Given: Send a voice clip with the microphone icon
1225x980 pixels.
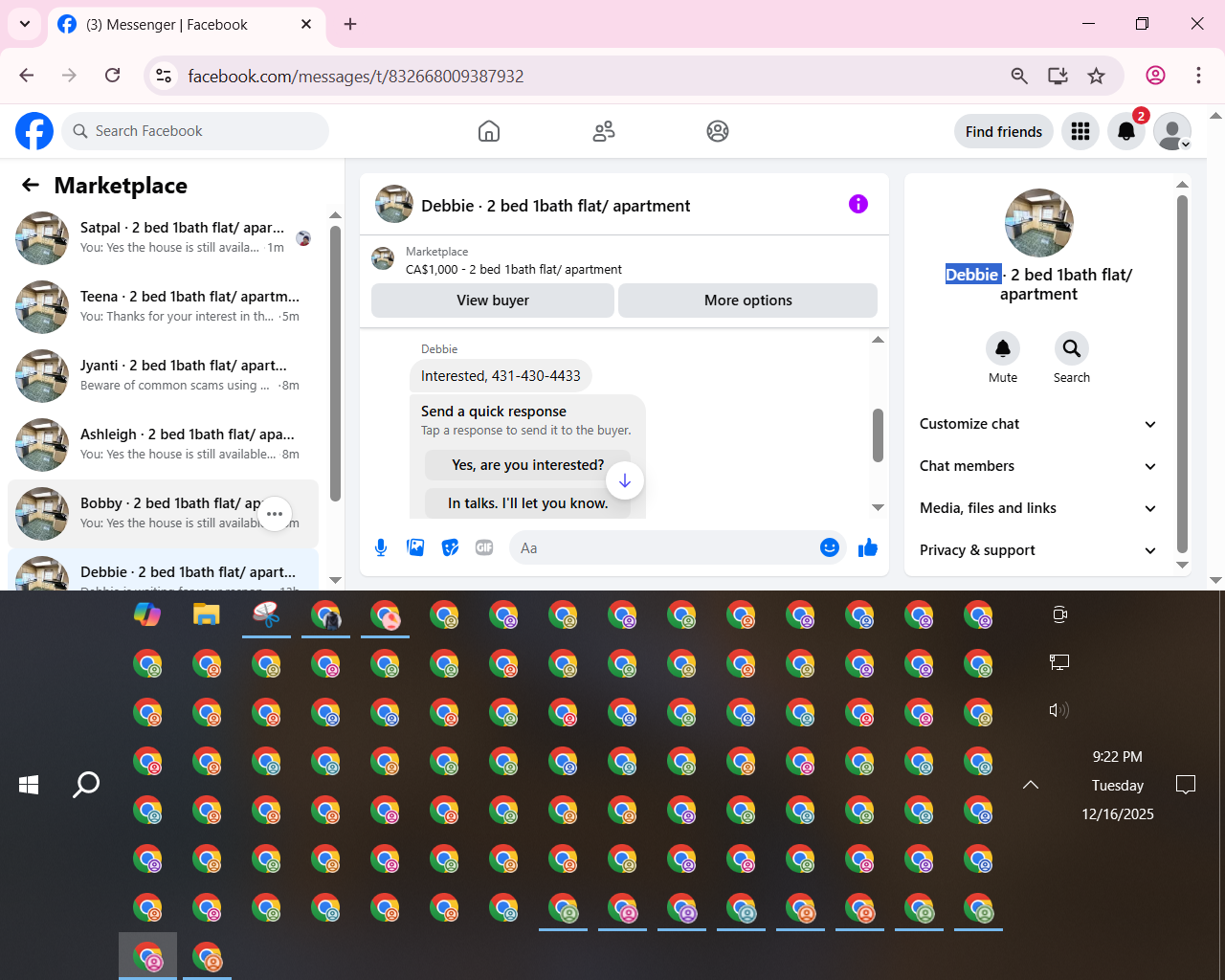Looking at the screenshot, I should click(x=381, y=547).
